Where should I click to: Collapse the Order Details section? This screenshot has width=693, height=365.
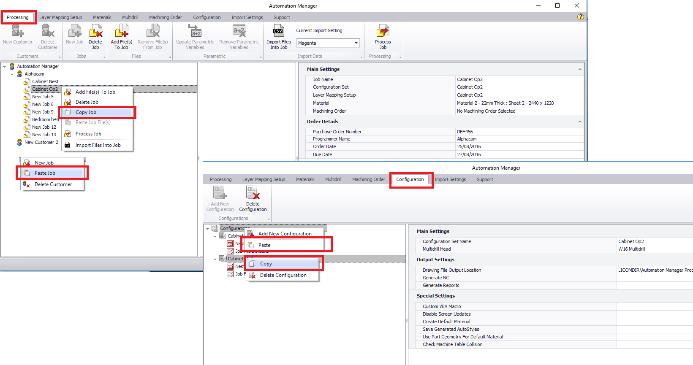coord(579,122)
